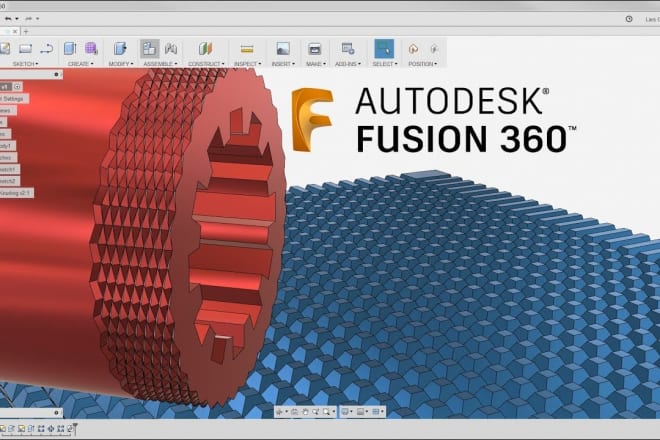Click the Viewports layout icon
The height and width of the screenshot is (440, 660).
click(376, 411)
